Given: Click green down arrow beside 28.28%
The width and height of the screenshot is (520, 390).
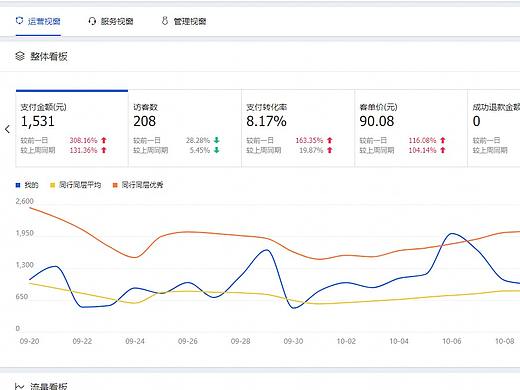Looking at the screenshot, I should [x=217, y=140].
